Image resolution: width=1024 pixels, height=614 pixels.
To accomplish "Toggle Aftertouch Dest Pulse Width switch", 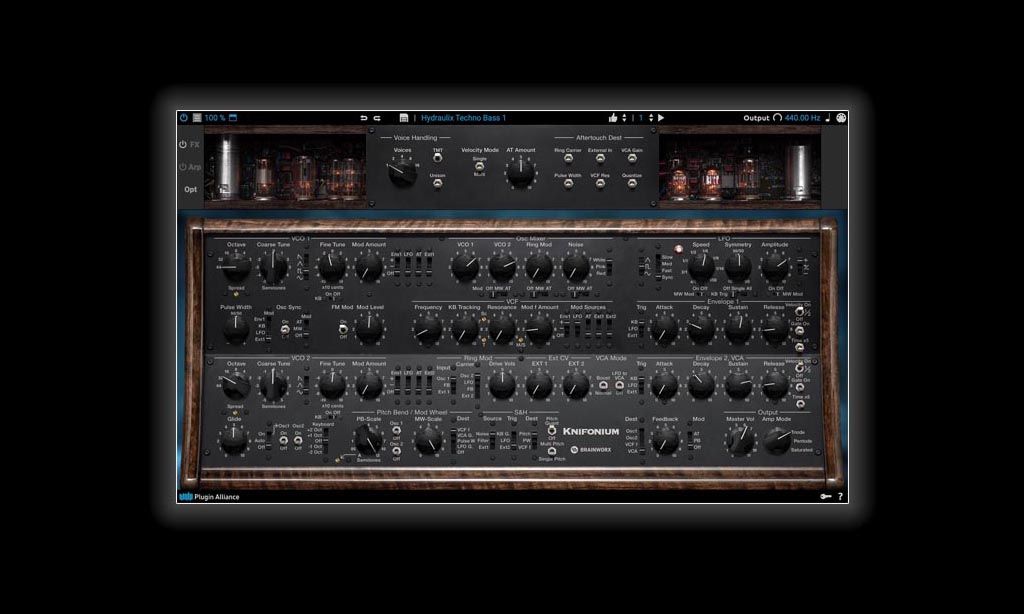I will click(568, 184).
